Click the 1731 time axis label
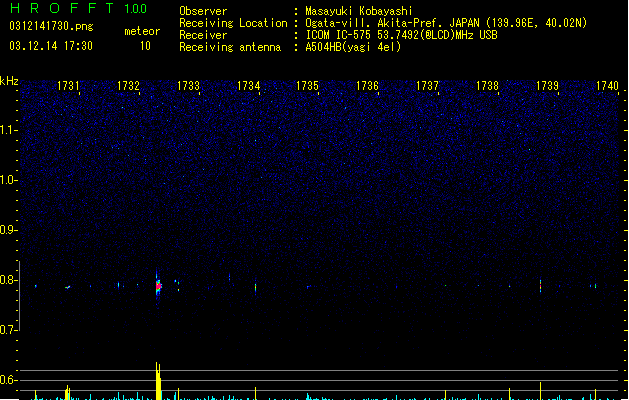 click(68, 86)
